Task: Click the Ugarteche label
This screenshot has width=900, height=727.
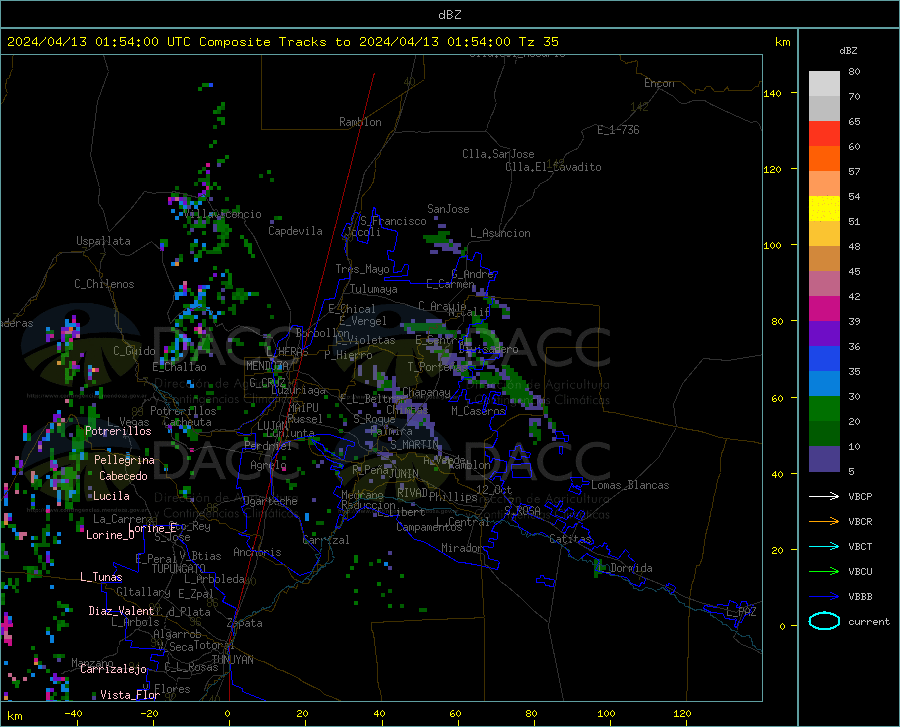Action: (270, 501)
